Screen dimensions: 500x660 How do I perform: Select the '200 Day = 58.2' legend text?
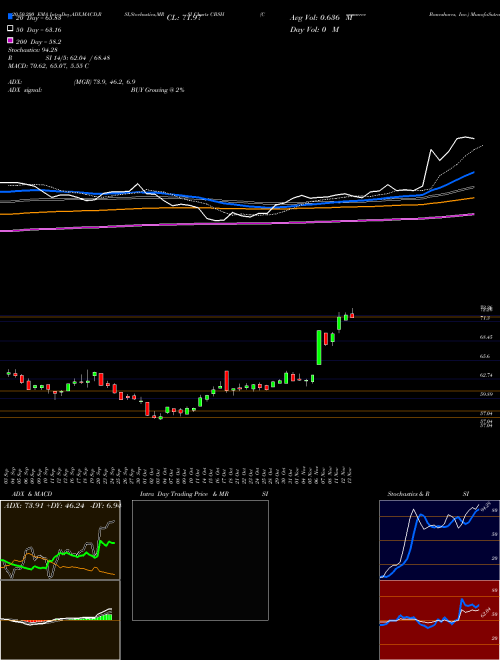[x=39, y=42]
